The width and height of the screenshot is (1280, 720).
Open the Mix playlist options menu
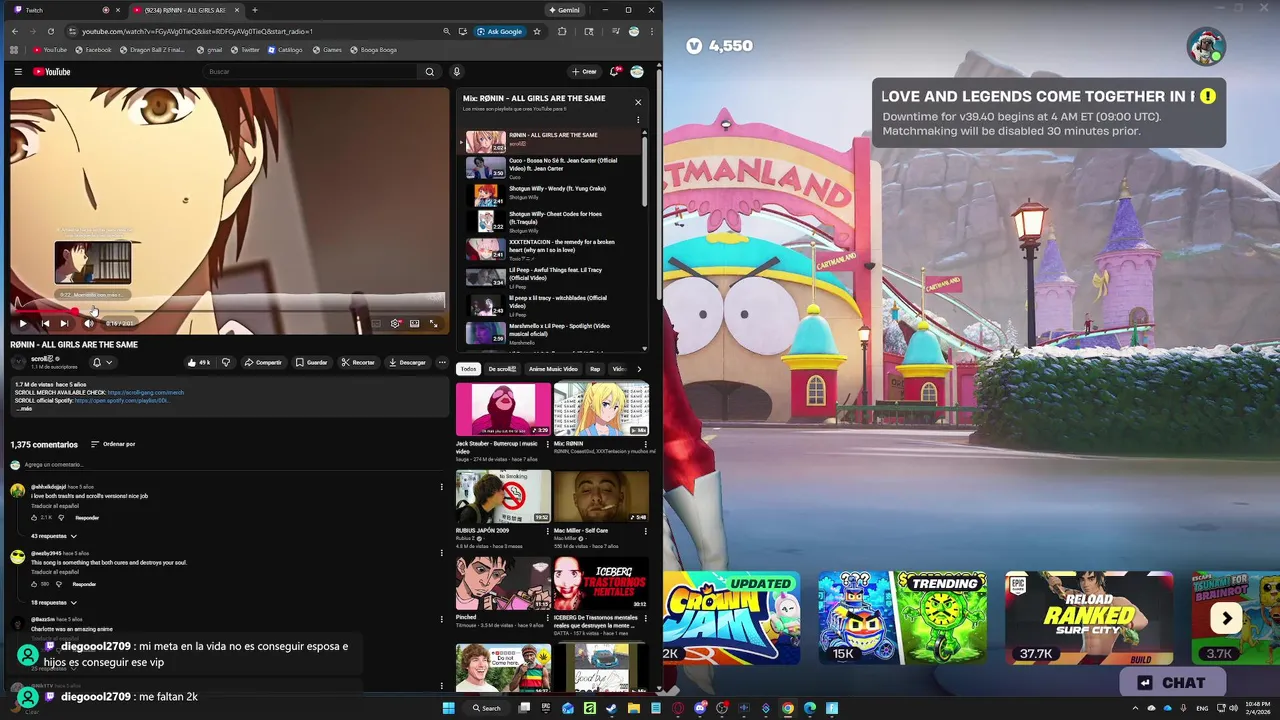638,121
